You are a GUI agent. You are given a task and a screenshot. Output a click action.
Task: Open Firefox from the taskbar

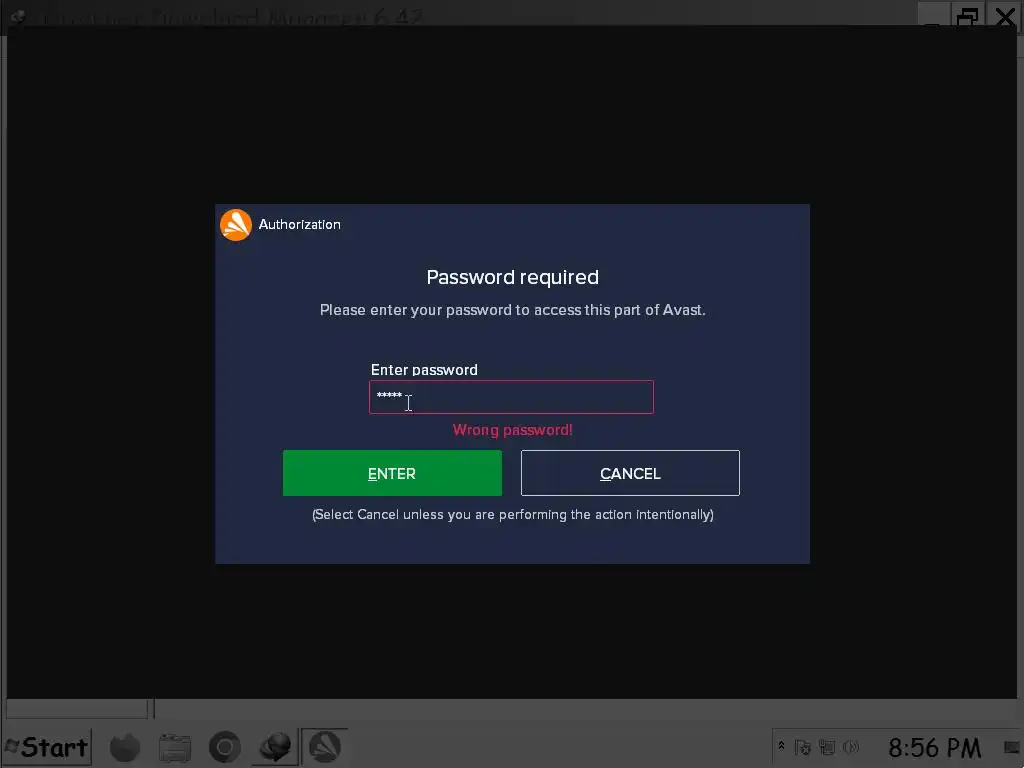coord(125,747)
